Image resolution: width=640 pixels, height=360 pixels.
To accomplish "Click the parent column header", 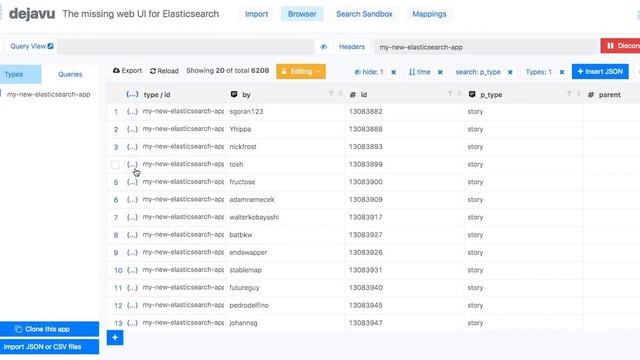I will tap(609, 95).
